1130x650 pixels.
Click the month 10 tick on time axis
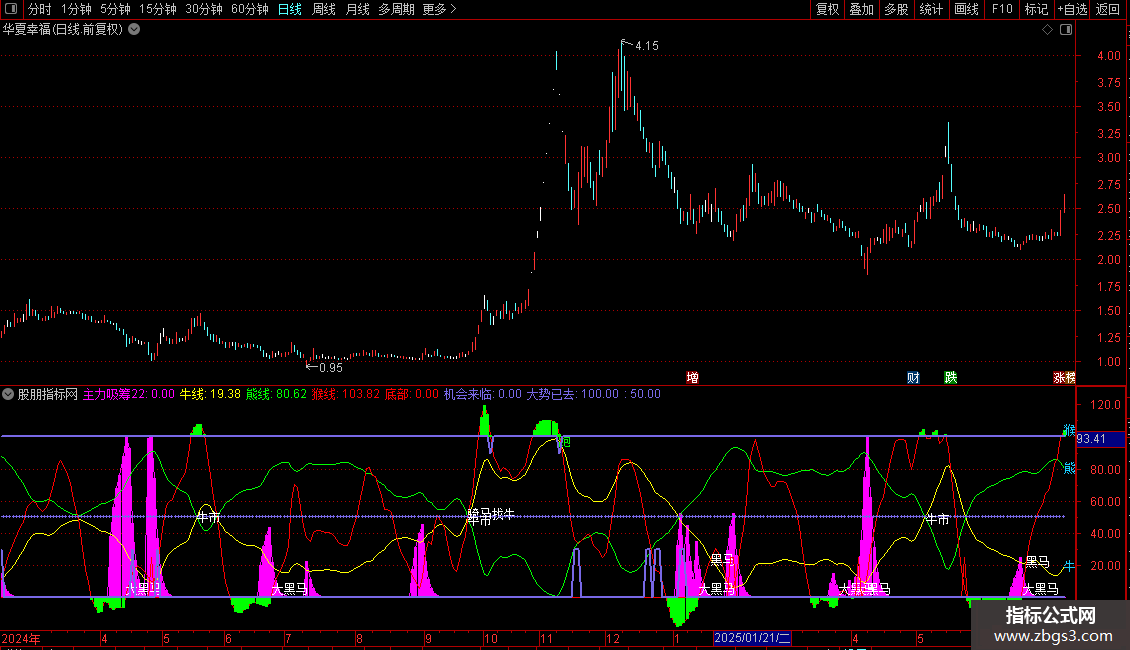point(491,638)
